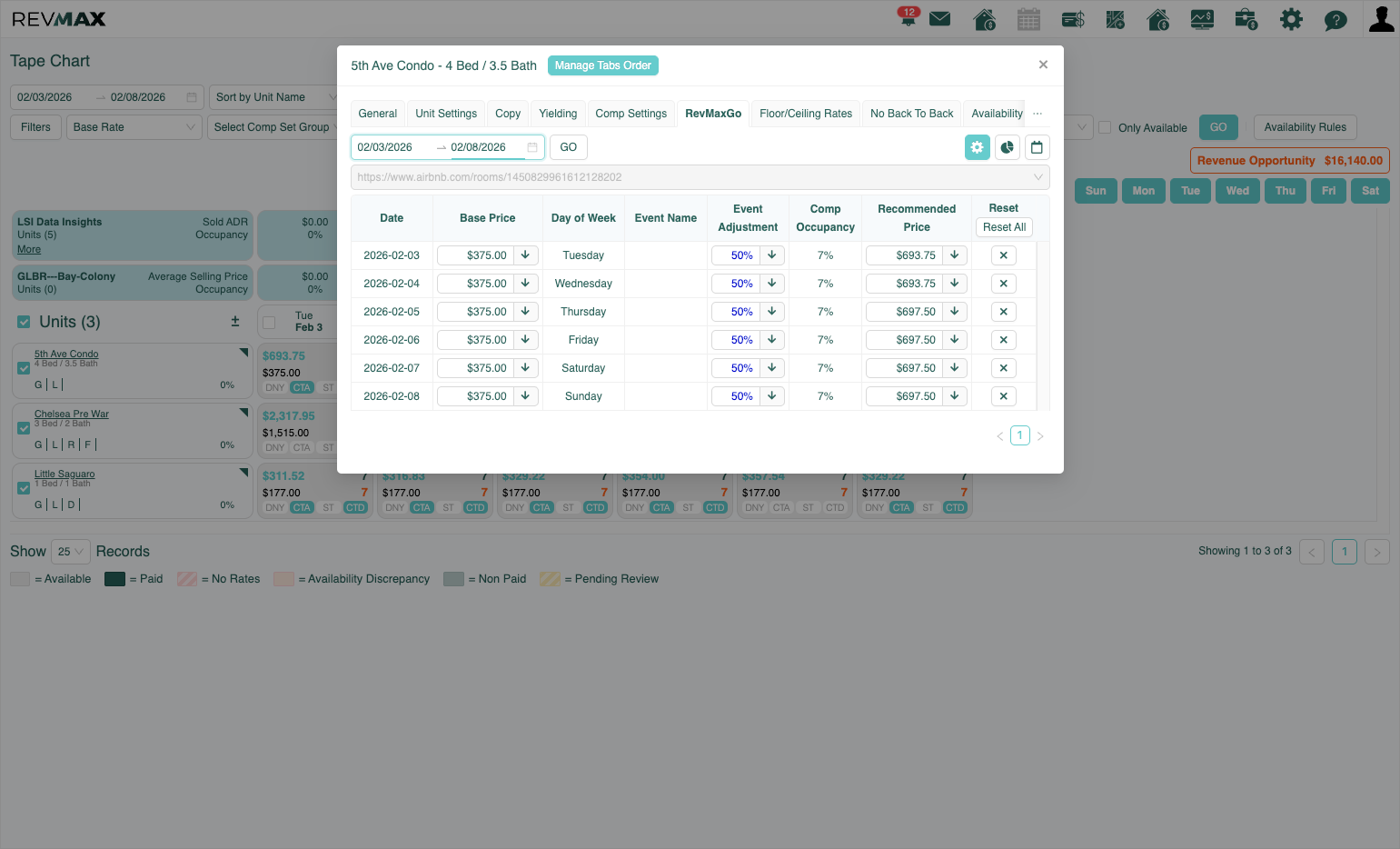The image size is (1400, 849).
Task: Open the calendar grid icon in top bar
Action: (x=1028, y=19)
